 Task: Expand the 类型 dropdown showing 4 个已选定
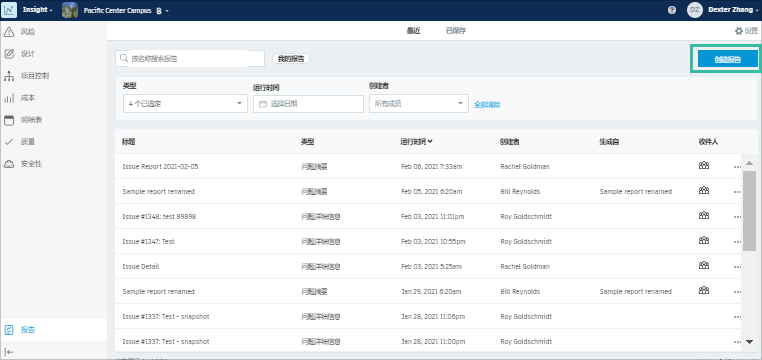click(186, 103)
